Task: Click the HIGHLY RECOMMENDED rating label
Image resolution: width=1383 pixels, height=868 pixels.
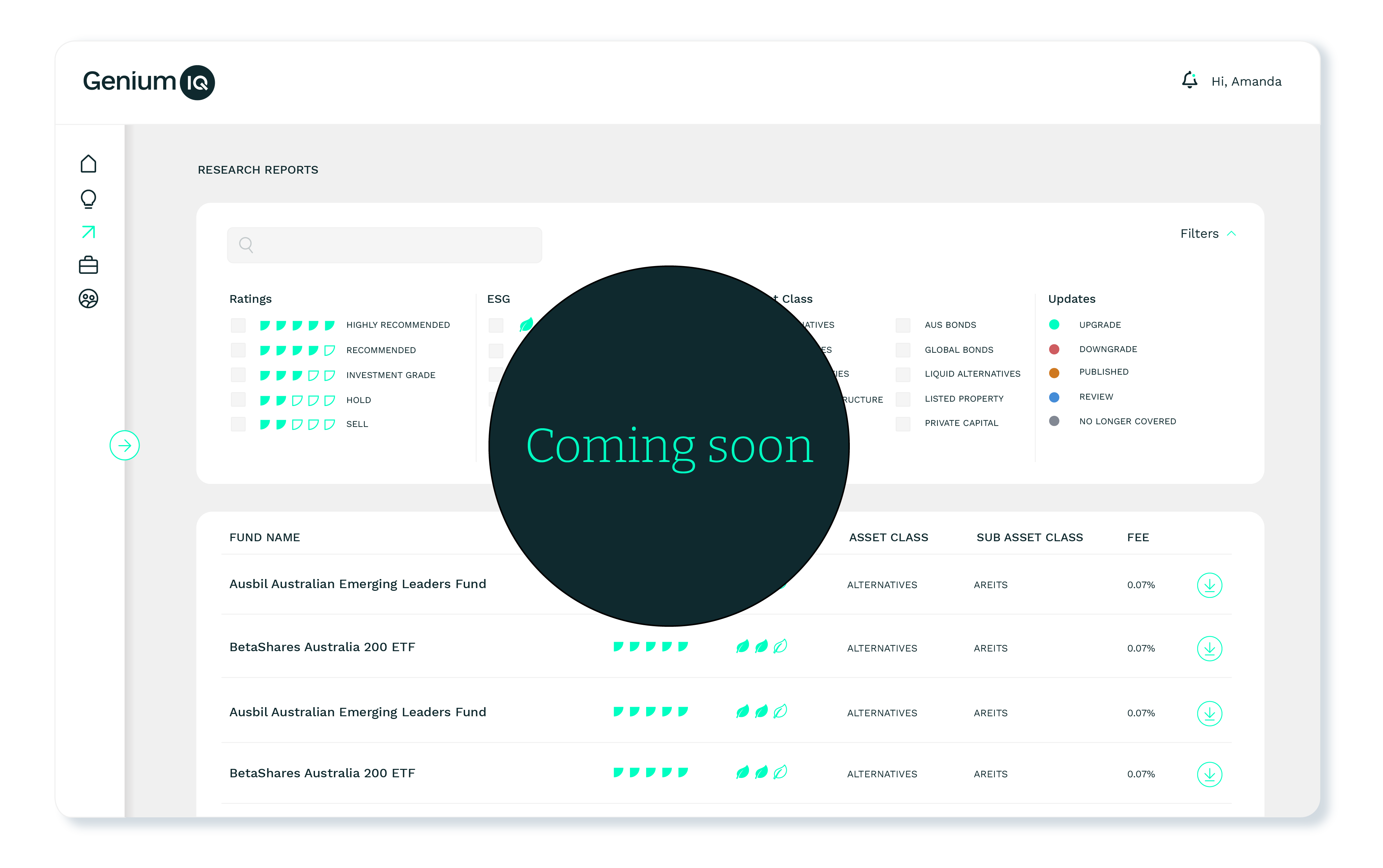Action: click(x=398, y=325)
